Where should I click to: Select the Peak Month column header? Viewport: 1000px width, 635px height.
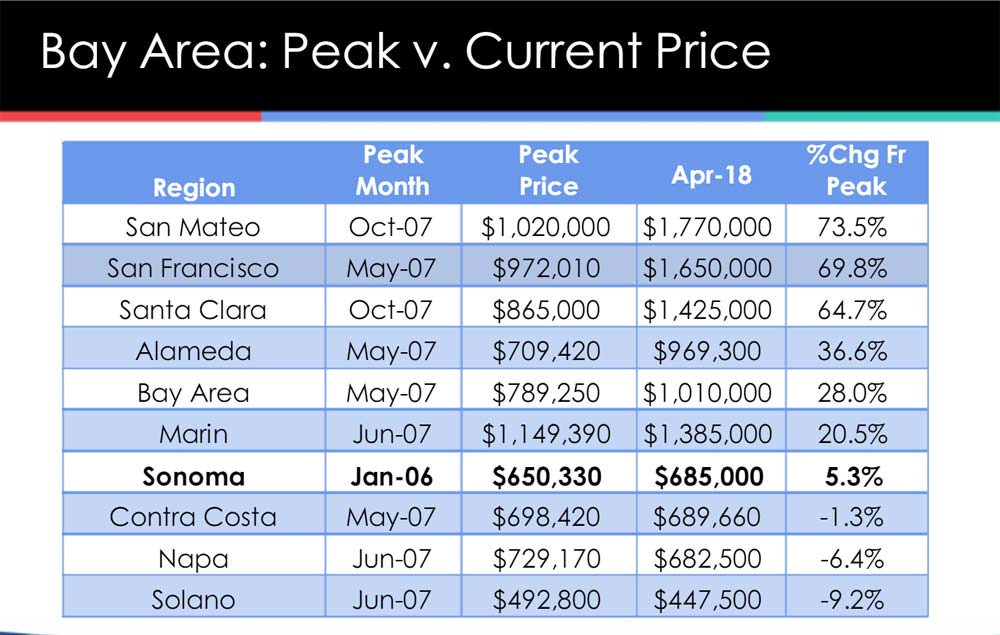point(393,171)
